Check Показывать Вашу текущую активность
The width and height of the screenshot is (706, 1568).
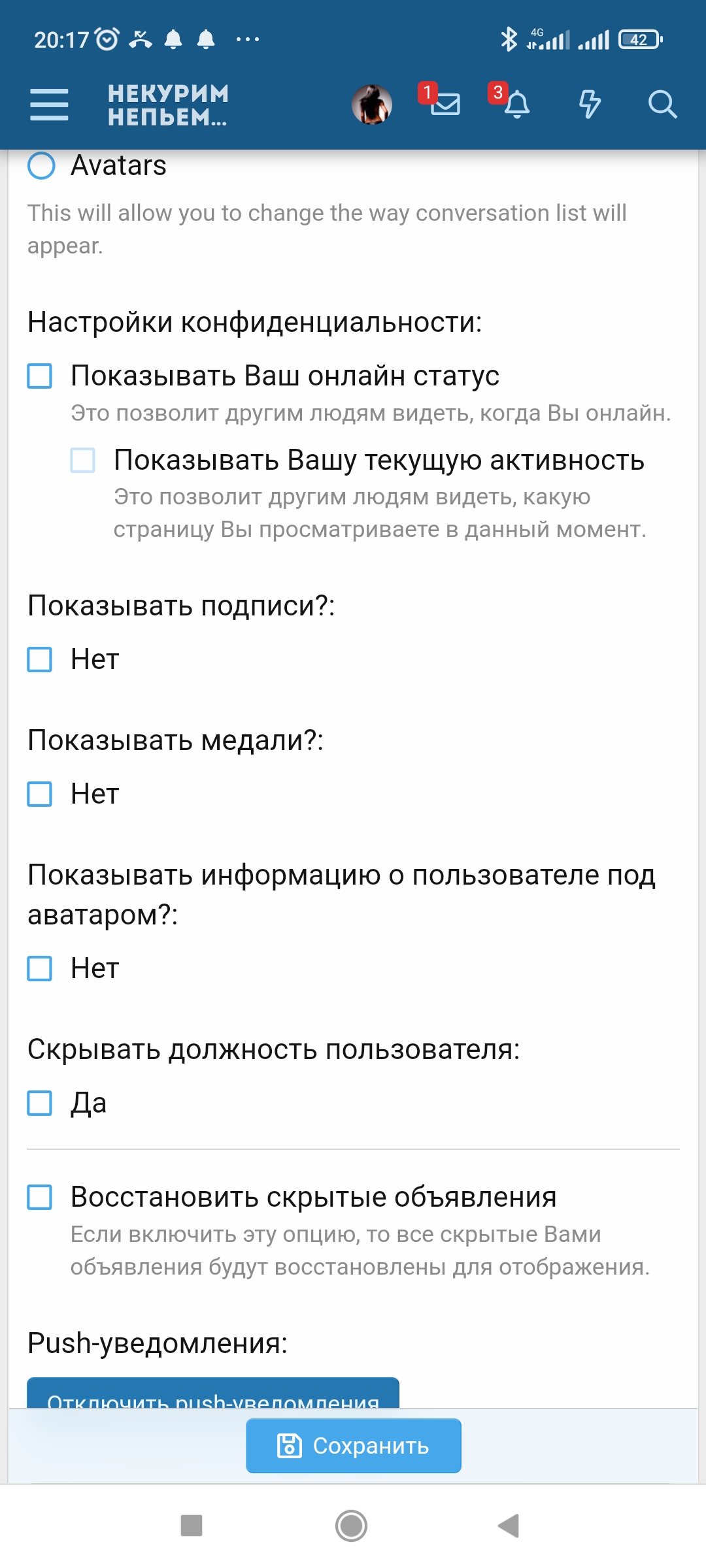pyautogui.click(x=81, y=462)
